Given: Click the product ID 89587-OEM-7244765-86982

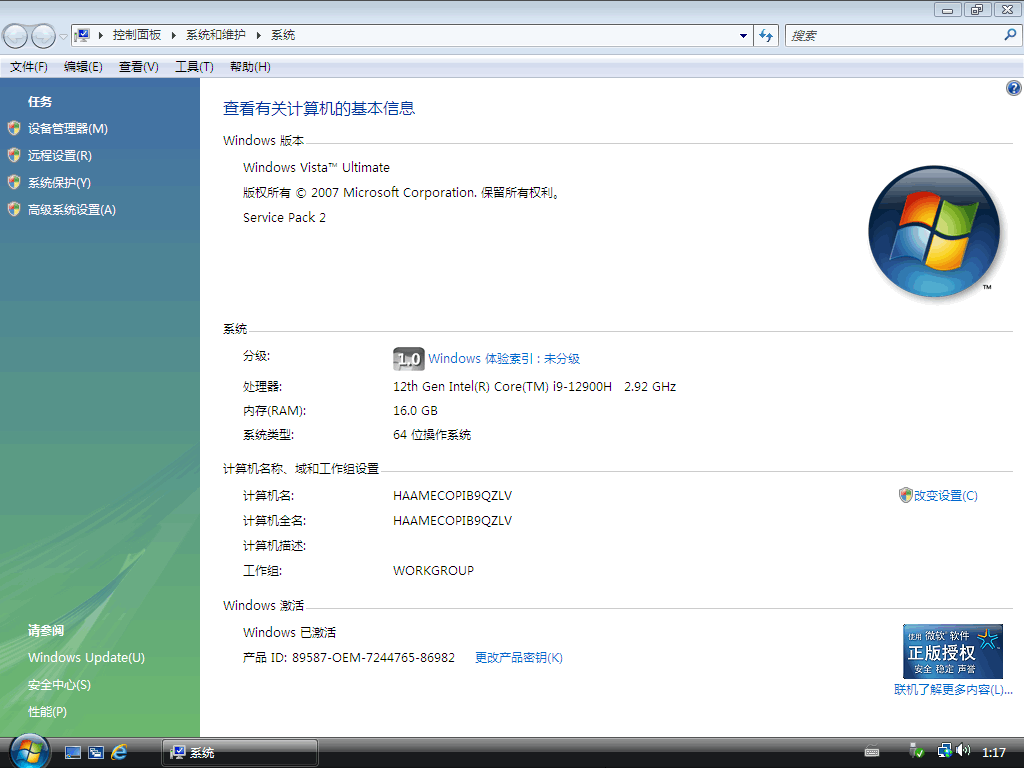Looking at the screenshot, I should (x=373, y=658).
